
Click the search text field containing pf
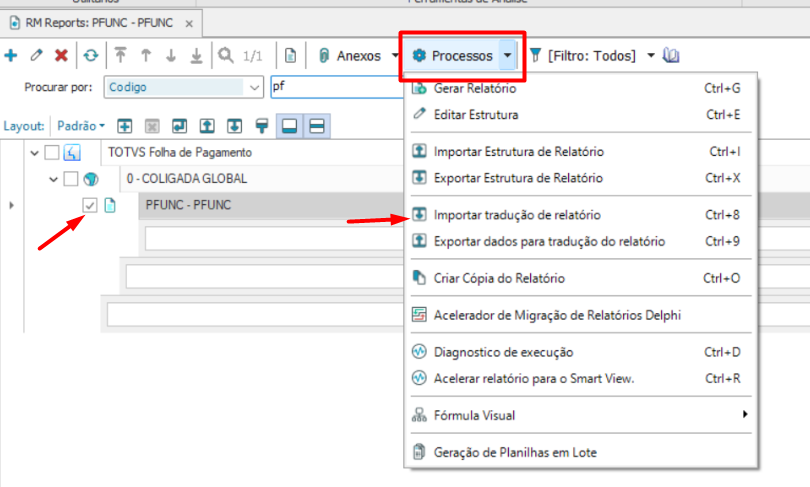[x=337, y=87]
